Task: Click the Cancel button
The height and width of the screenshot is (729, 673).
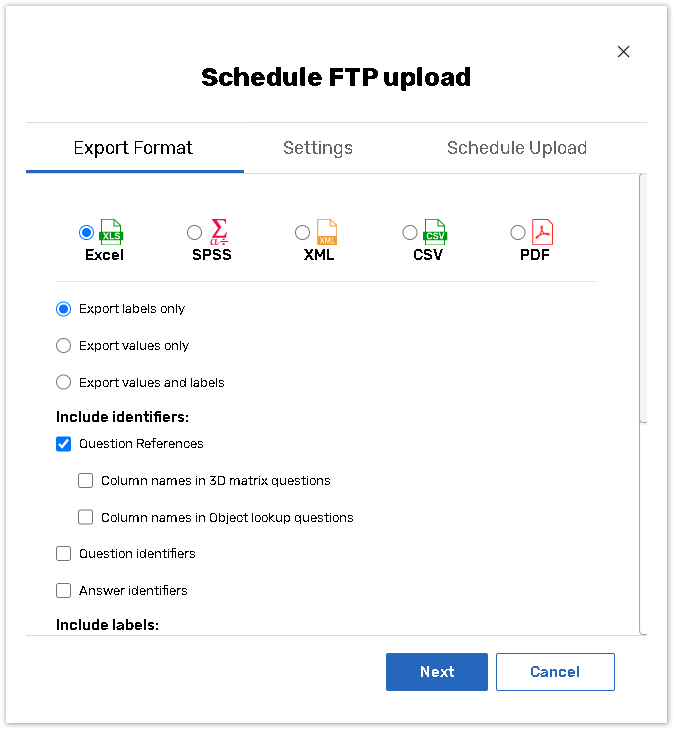Action: click(555, 672)
